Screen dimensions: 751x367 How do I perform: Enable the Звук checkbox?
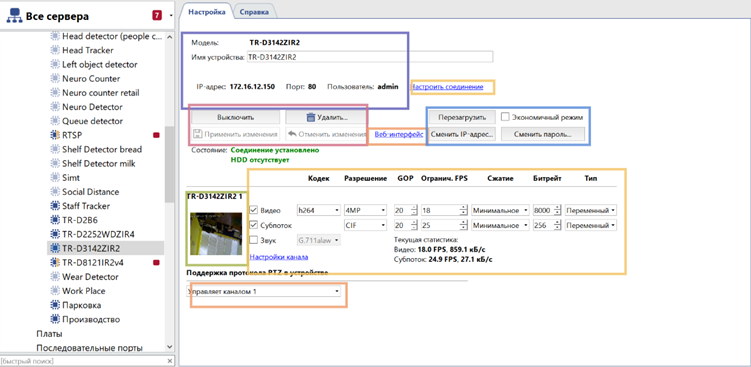255,240
